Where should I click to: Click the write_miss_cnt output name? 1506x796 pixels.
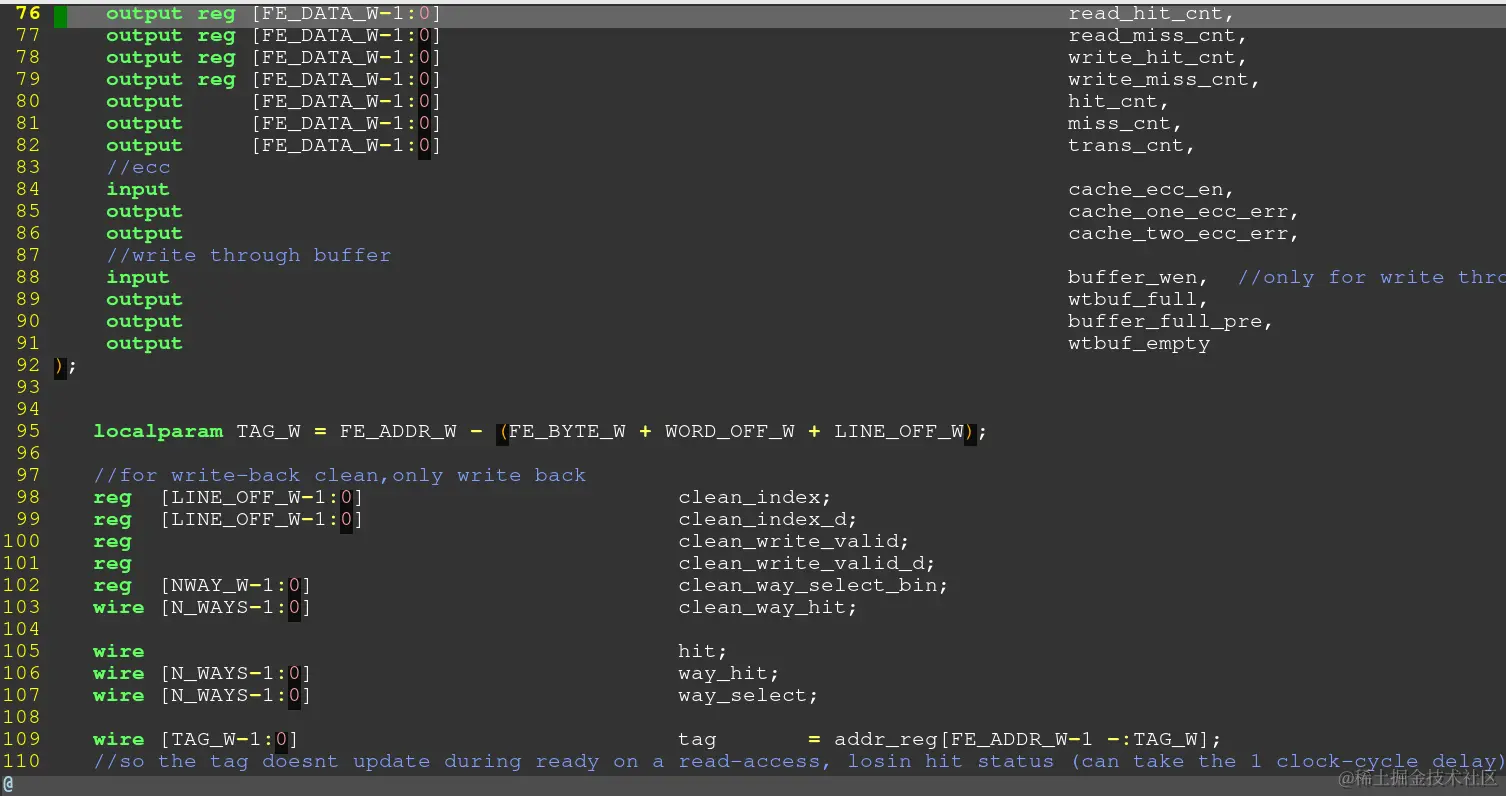(1159, 80)
